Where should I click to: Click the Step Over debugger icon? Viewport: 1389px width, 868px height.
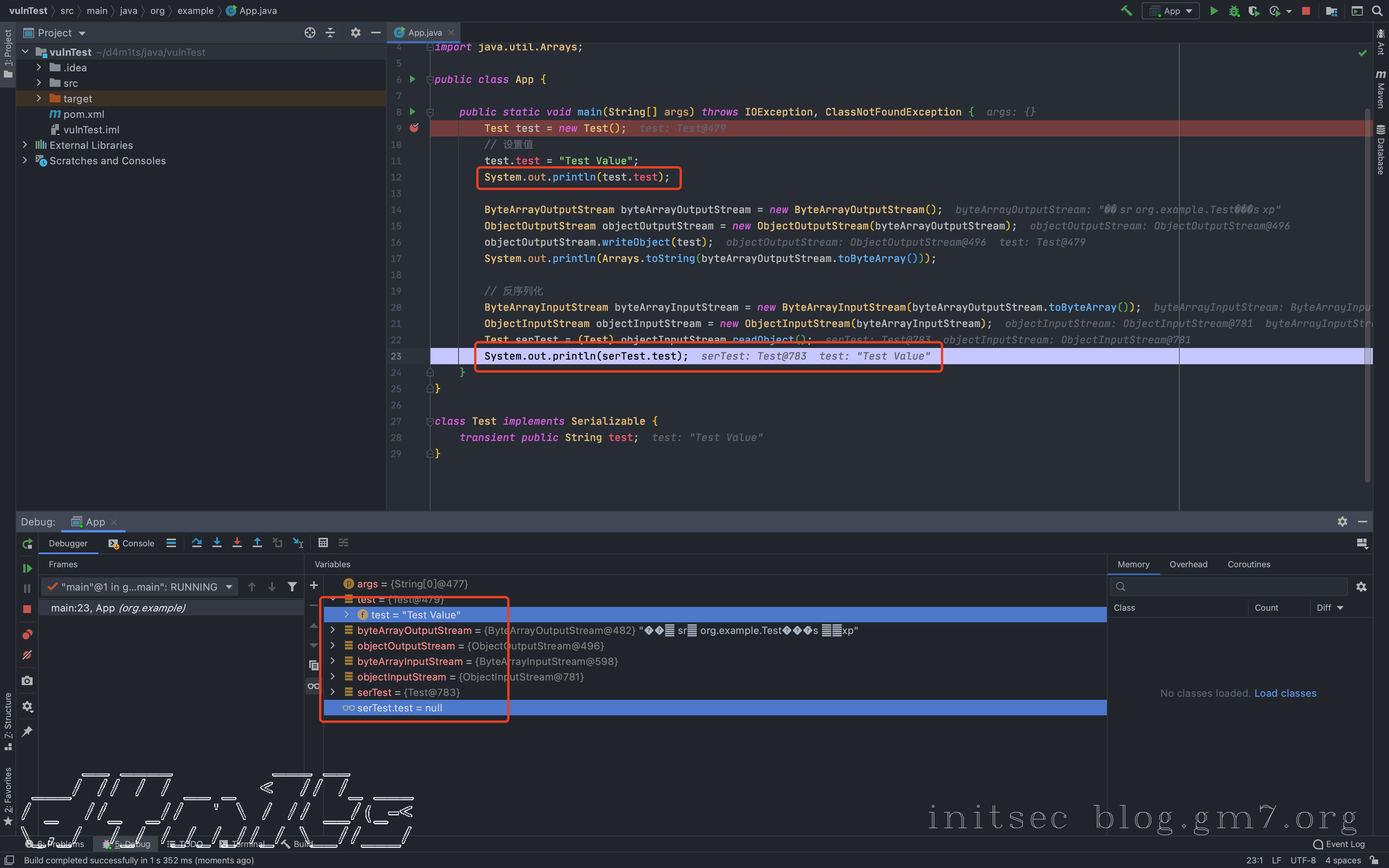[196, 542]
